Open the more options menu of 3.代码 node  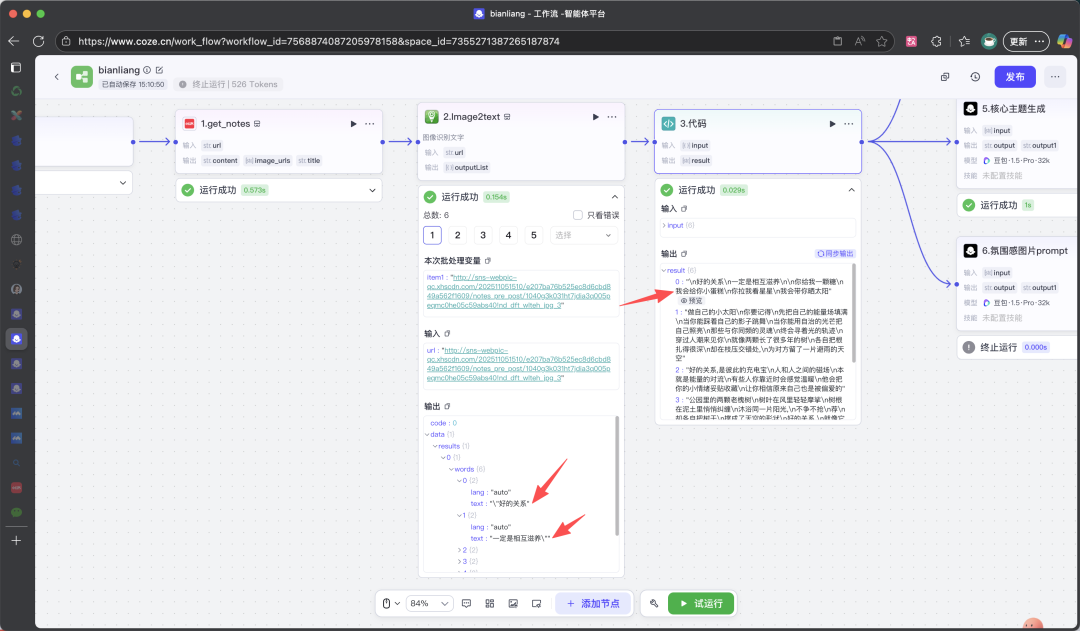849,124
